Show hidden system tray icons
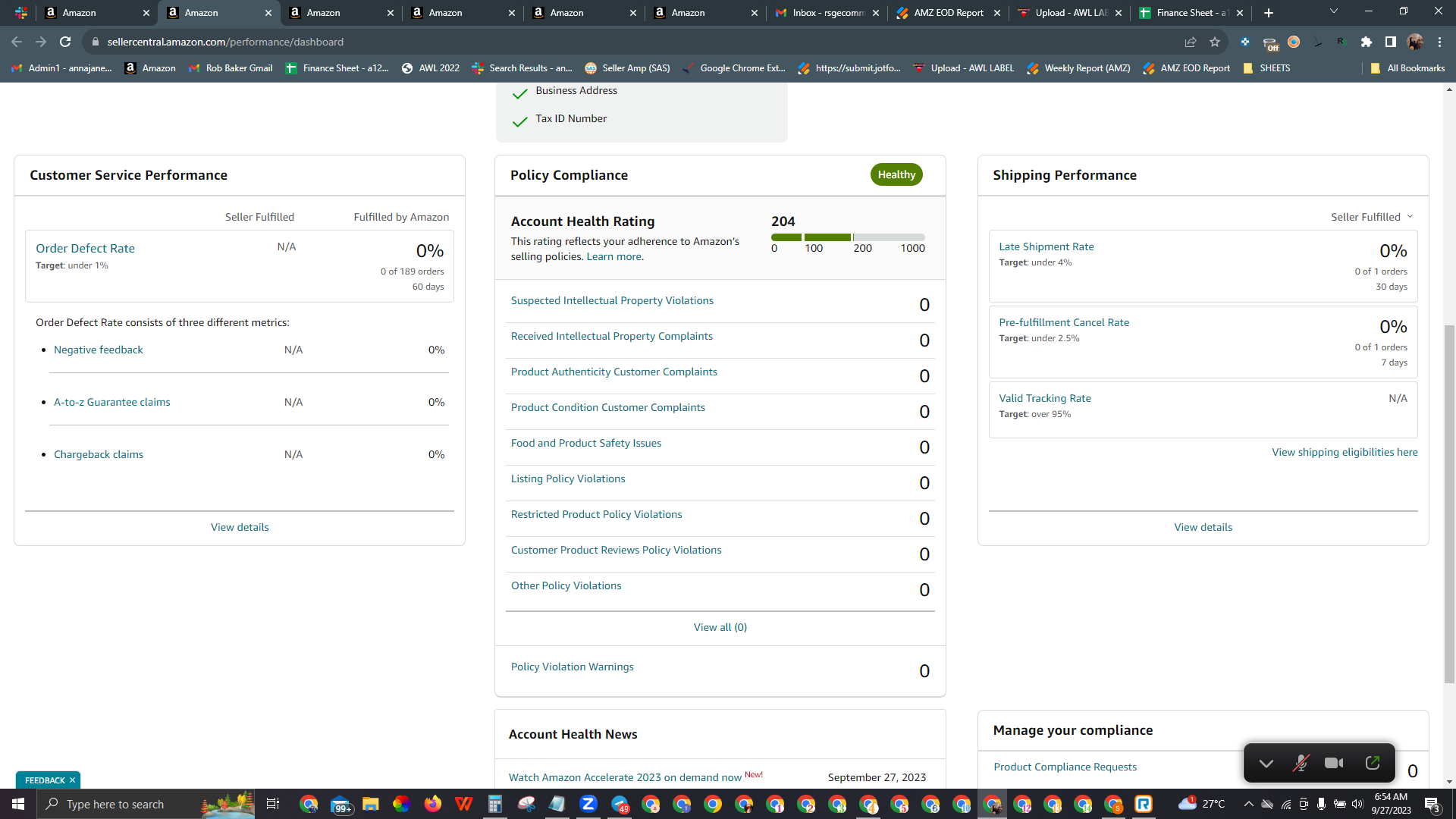Screen dimensions: 1456x819 coord(1248,804)
